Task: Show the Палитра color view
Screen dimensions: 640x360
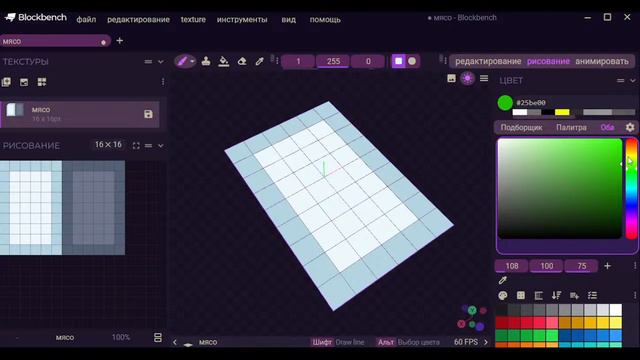Action: [x=571, y=127]
